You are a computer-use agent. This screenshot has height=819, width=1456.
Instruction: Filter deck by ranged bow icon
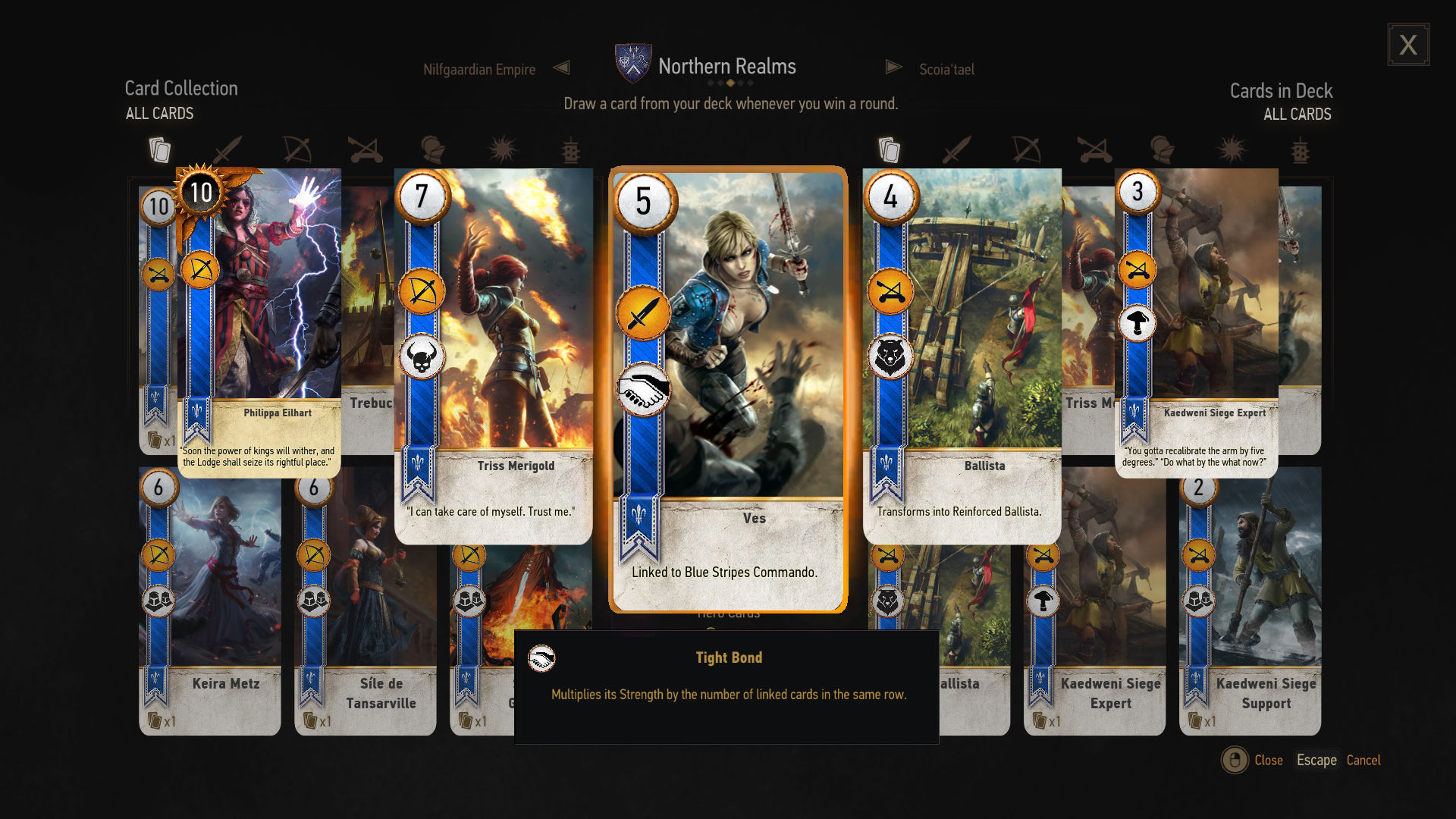pos(1026,149)
